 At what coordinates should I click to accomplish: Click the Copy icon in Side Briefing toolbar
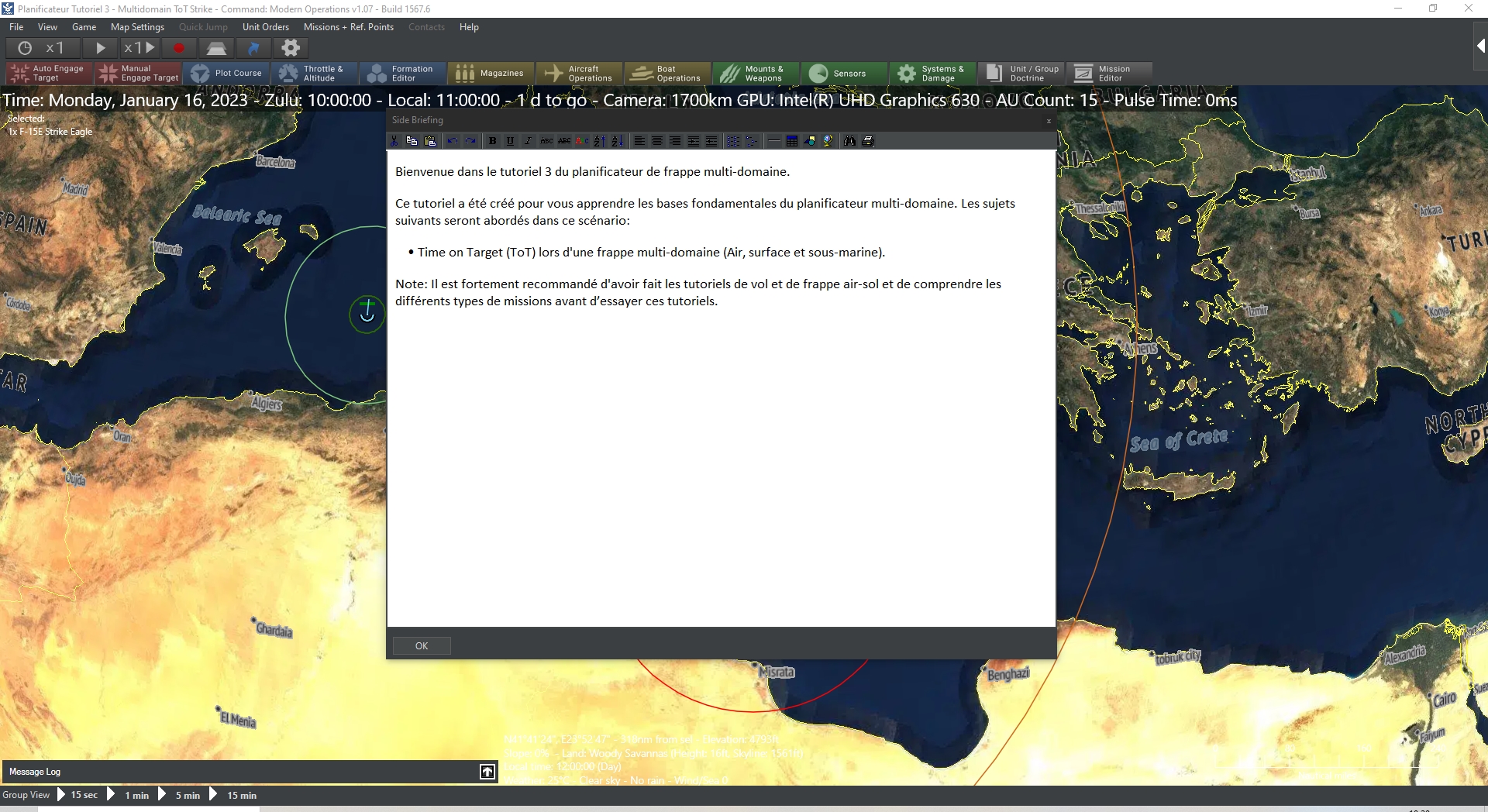(x=412, y=141)
